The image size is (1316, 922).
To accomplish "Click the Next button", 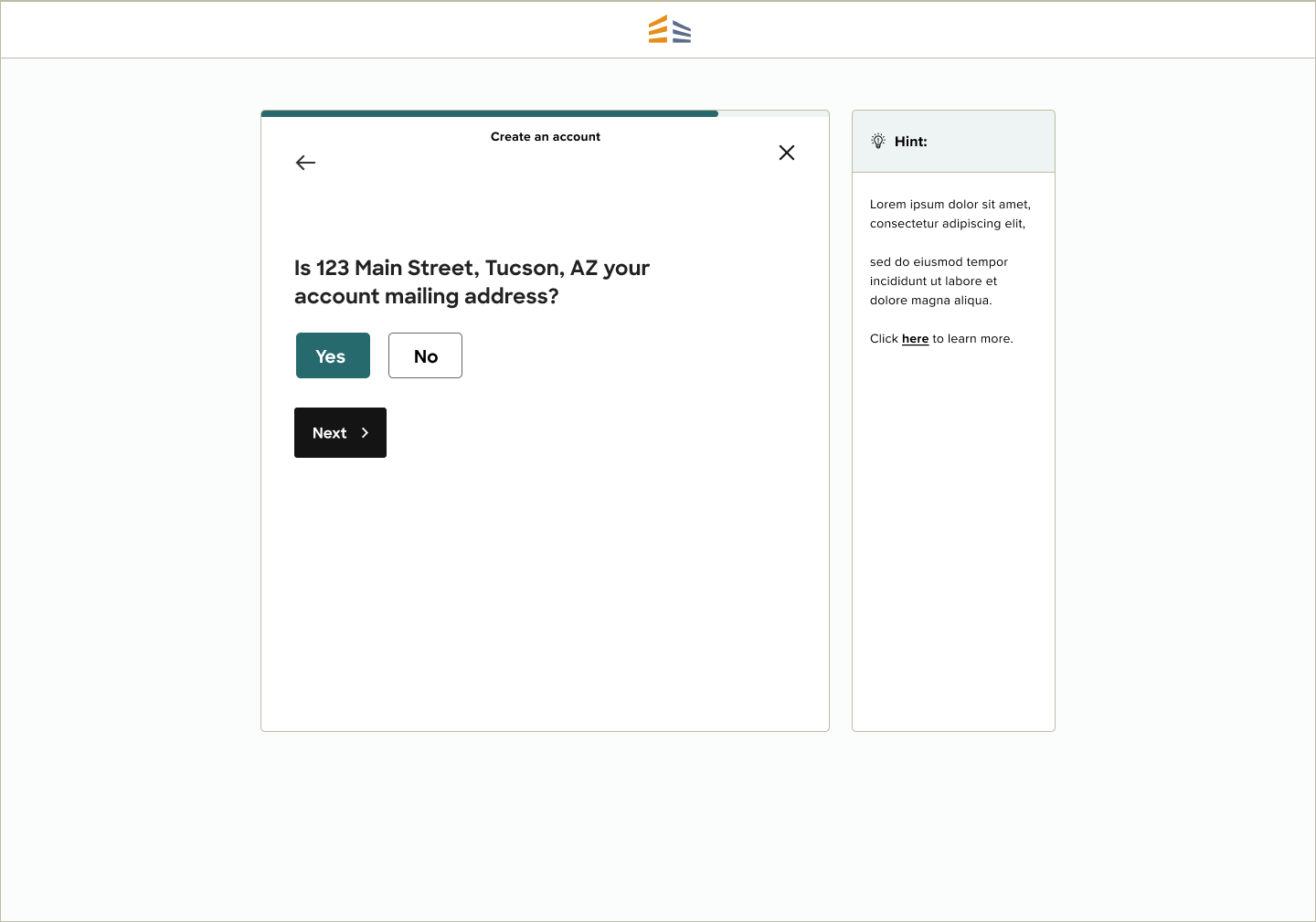I will [340, 432].
